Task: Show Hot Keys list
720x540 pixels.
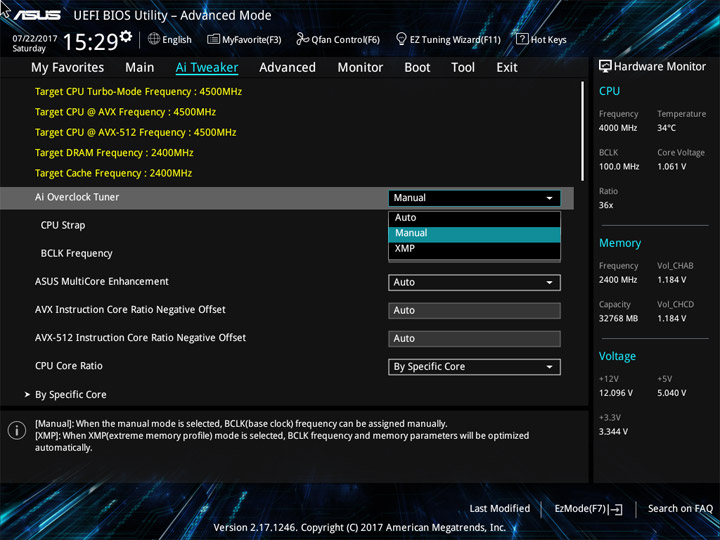Action: (548, 40)
